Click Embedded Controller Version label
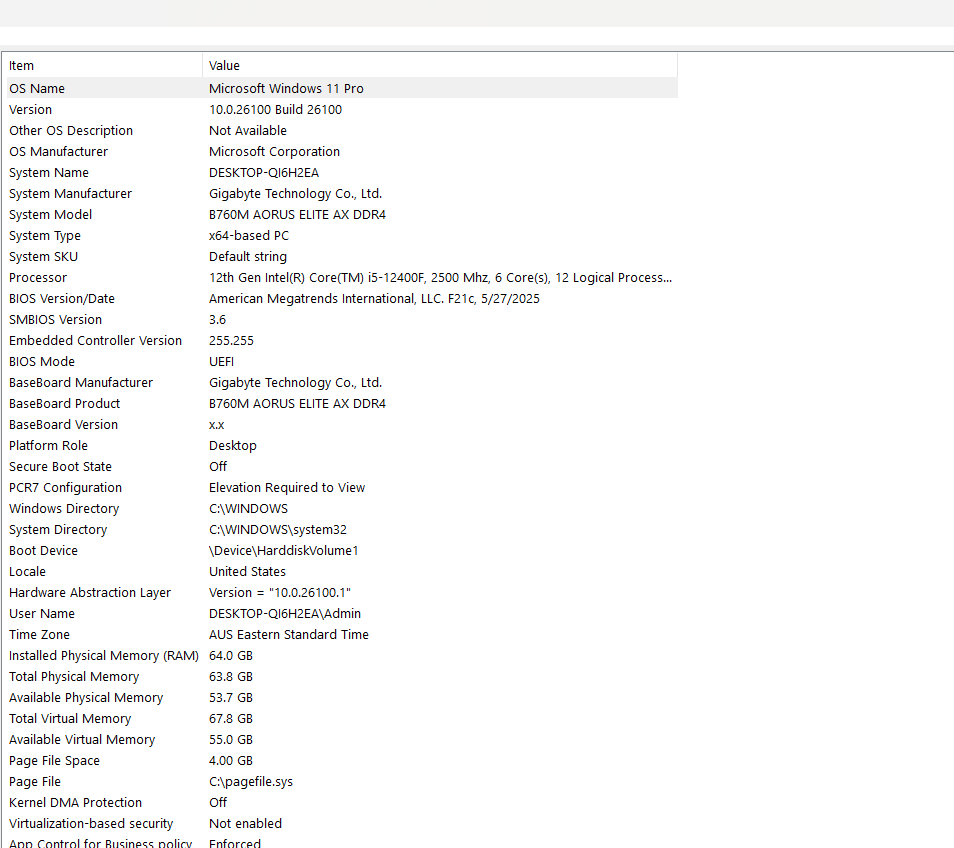 (x=96, y=340)
